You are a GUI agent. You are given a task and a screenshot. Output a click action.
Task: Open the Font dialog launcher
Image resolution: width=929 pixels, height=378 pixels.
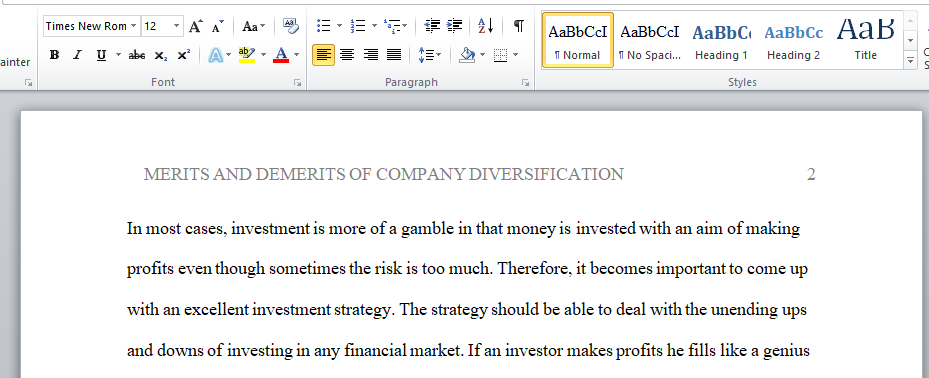pyautogui.click(x=297, y=84)
